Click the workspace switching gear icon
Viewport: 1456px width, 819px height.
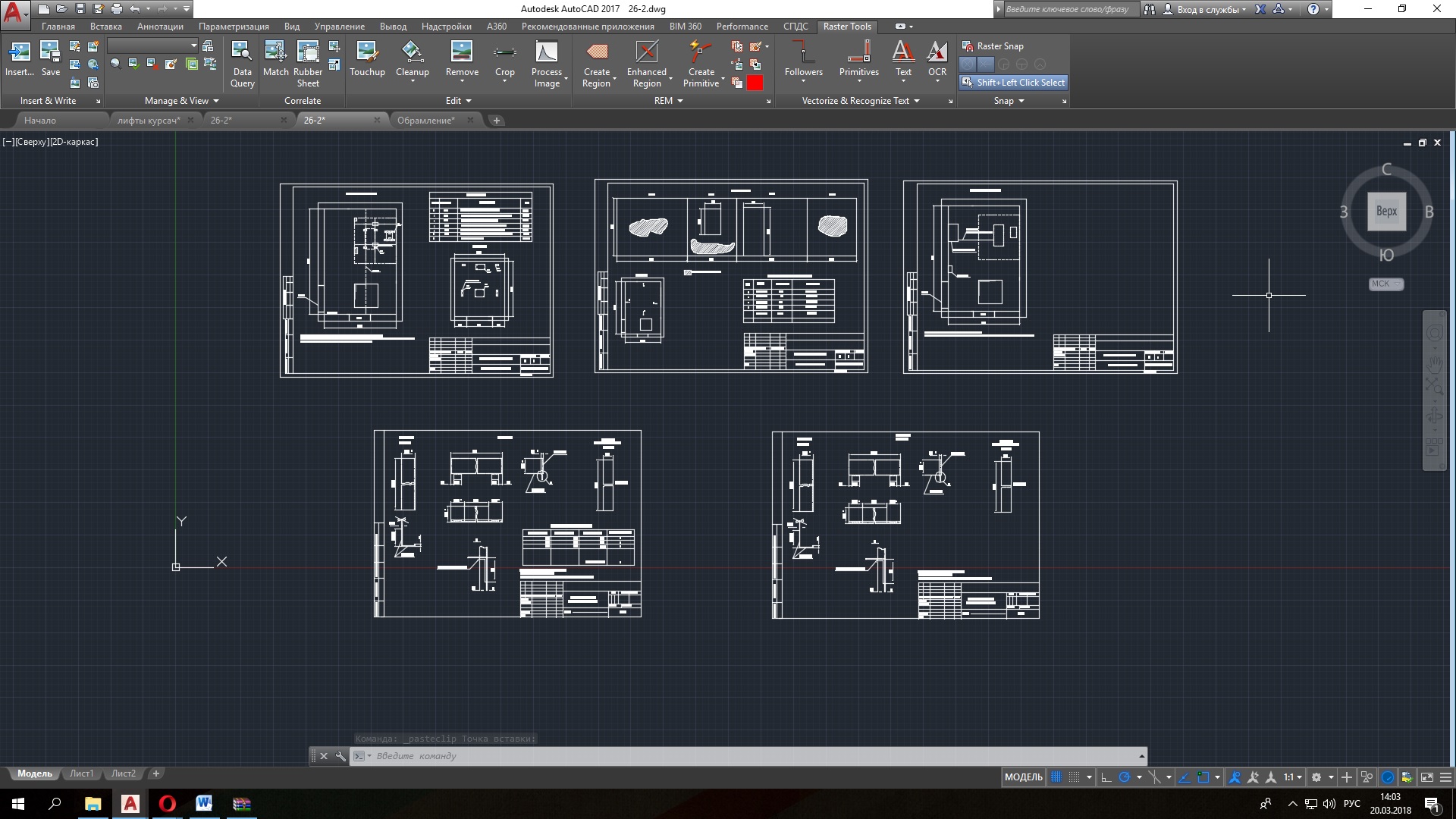pos(1316,777)
